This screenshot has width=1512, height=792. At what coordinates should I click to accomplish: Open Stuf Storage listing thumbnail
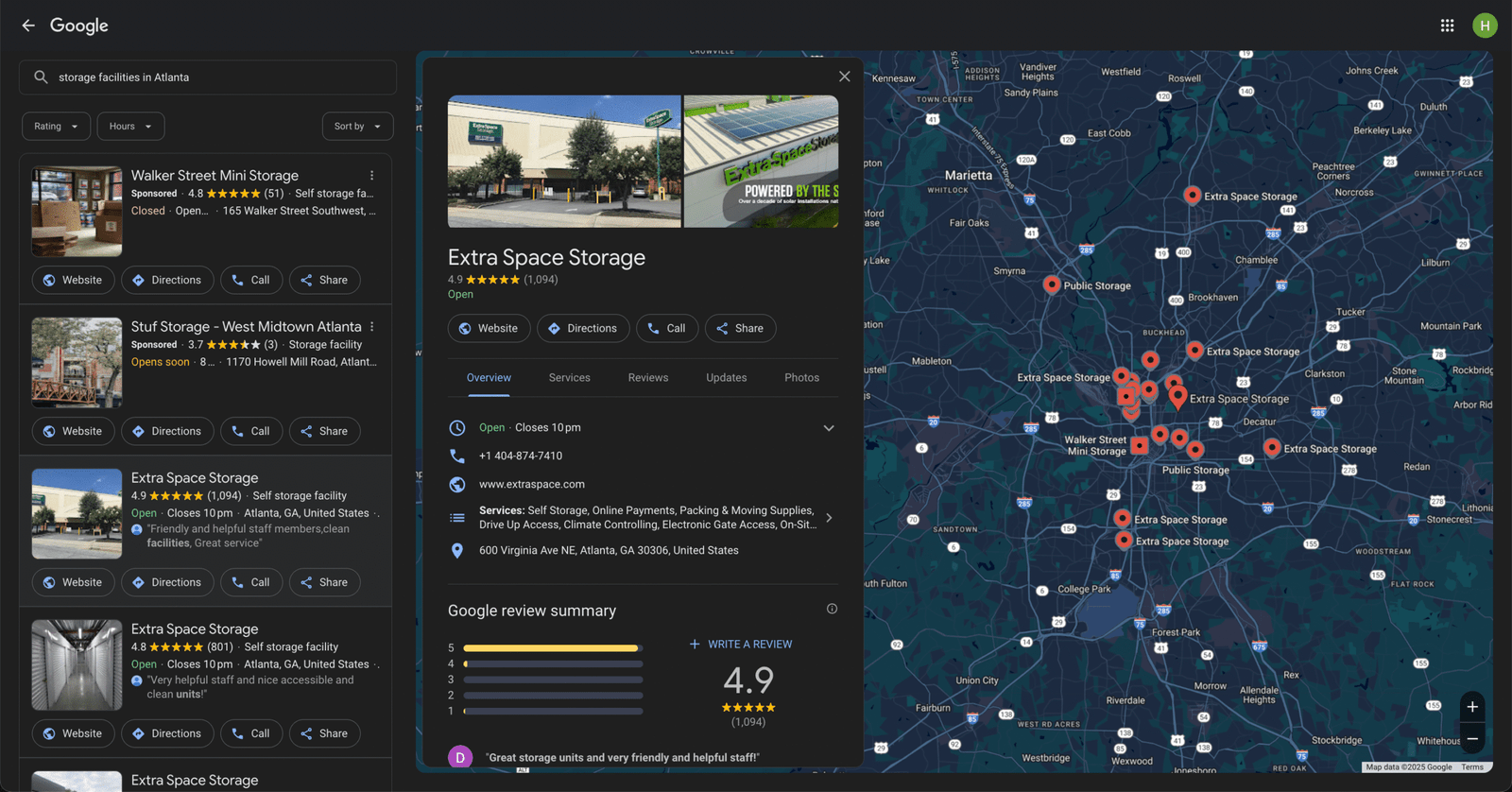[x=77, y=363]
